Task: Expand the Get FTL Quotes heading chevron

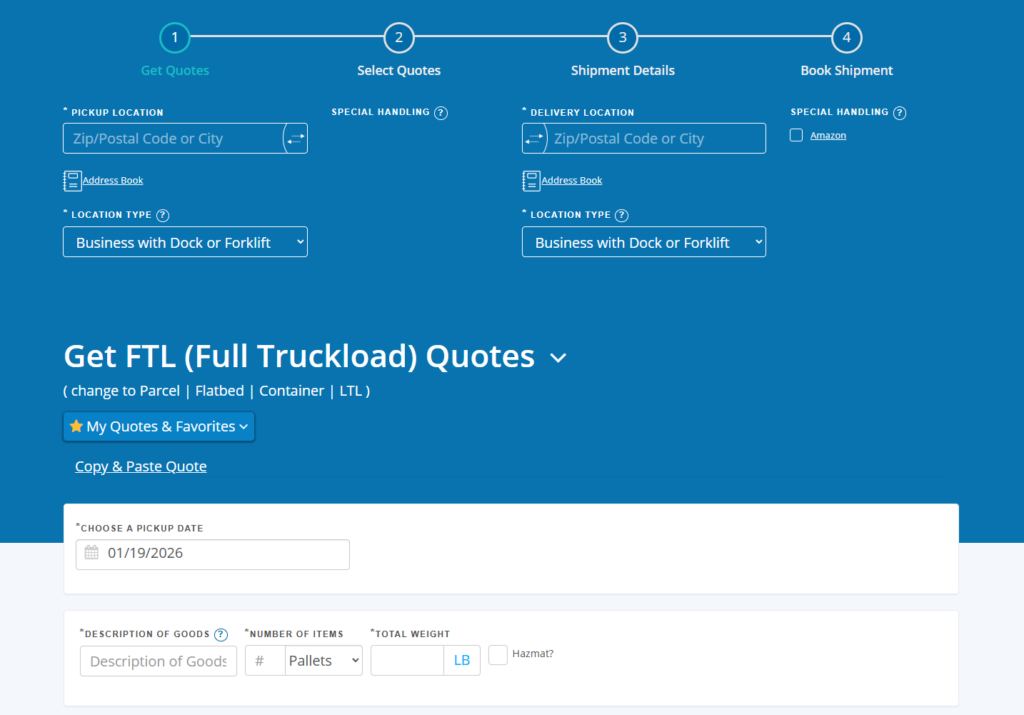Action: (x=558, y=357)
